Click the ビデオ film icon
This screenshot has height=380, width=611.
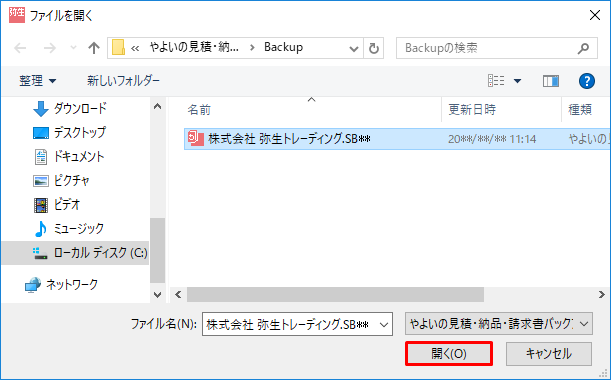tap(41, 205)
